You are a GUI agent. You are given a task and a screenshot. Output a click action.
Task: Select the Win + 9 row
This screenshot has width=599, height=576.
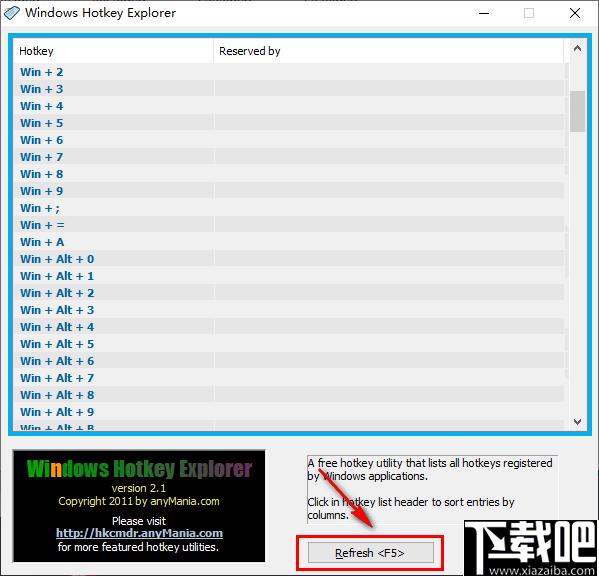288,191
